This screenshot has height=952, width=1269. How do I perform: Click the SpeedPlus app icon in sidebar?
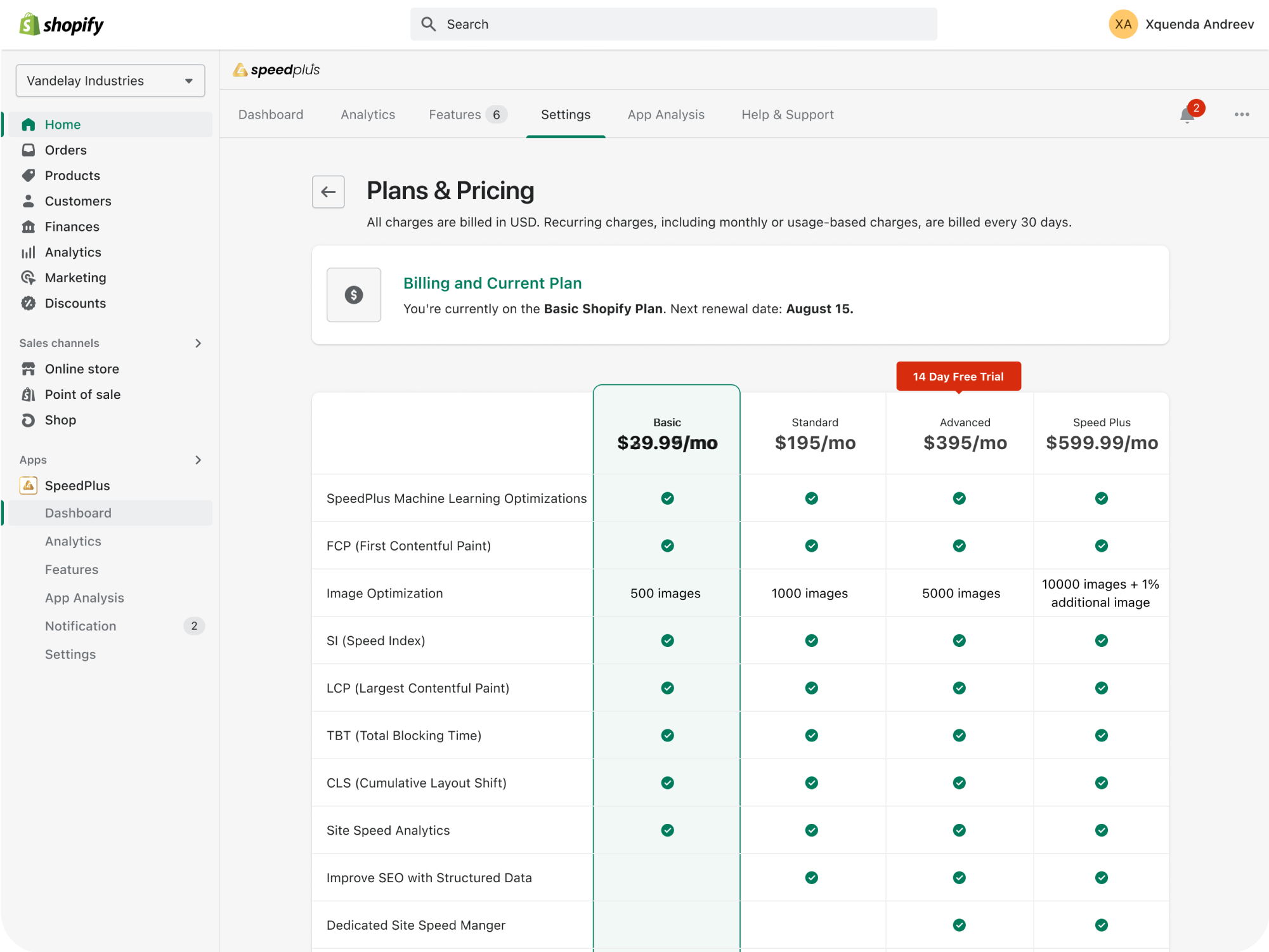29,485
